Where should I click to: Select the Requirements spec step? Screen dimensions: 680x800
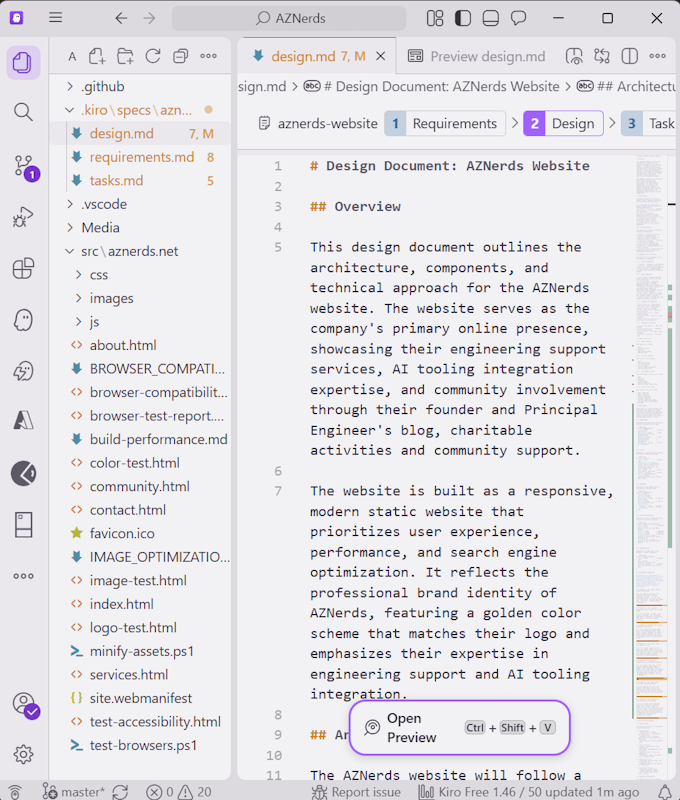pyautogui.click(x=445, y=123)
